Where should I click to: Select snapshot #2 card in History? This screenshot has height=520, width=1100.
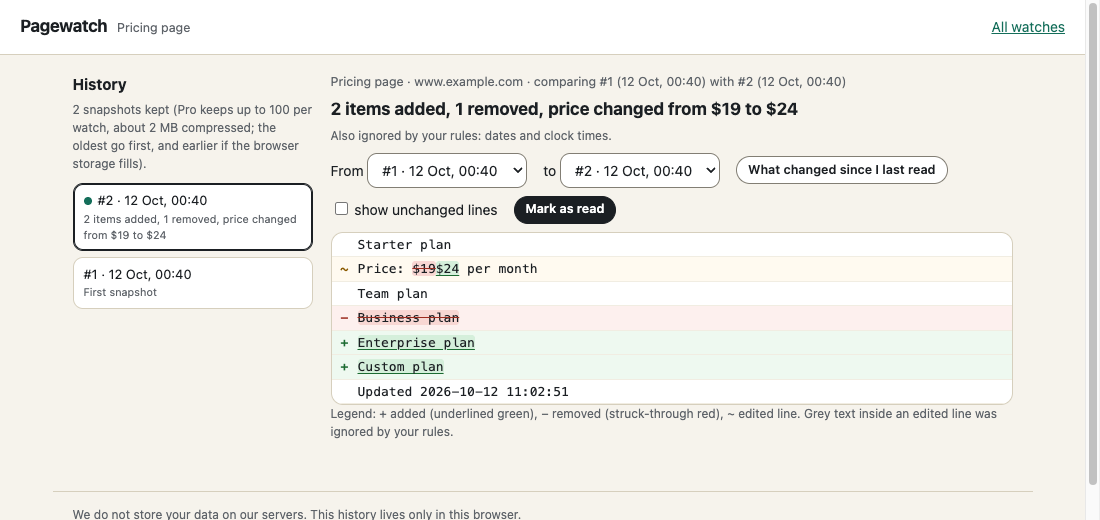(x=193, y=217)
